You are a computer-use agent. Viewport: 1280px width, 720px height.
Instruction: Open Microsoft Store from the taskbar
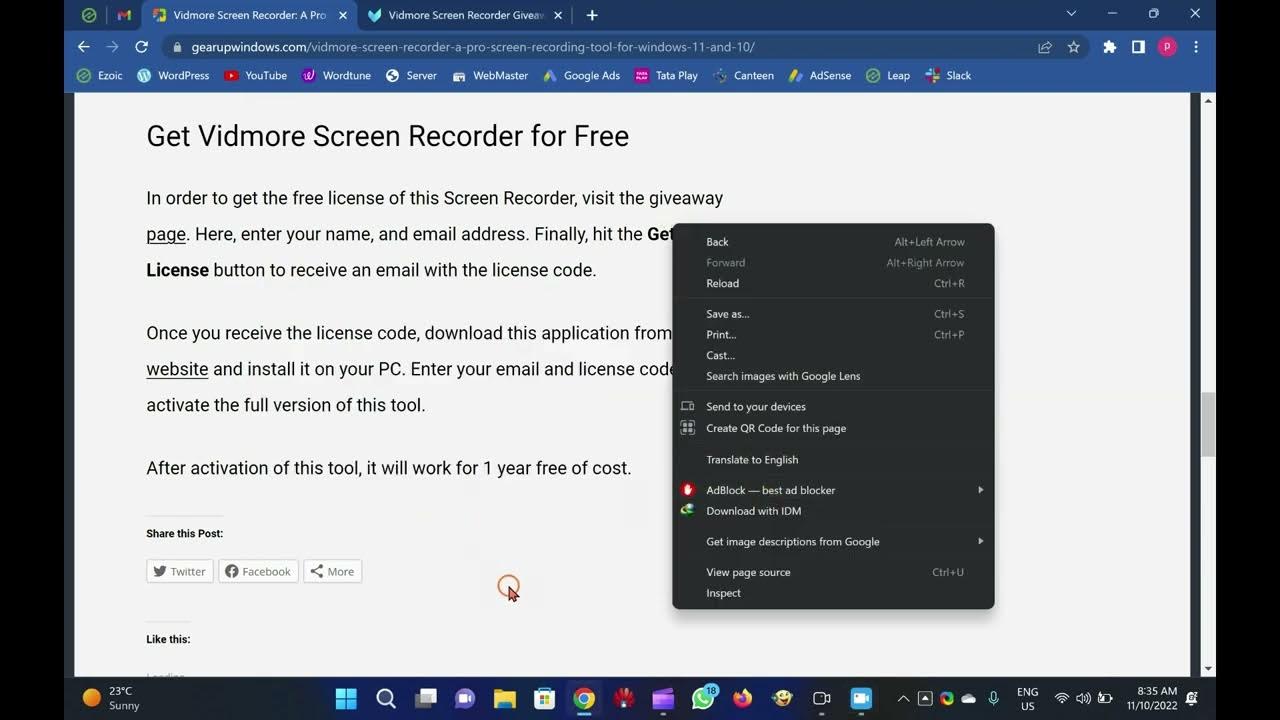coord(544,698)
